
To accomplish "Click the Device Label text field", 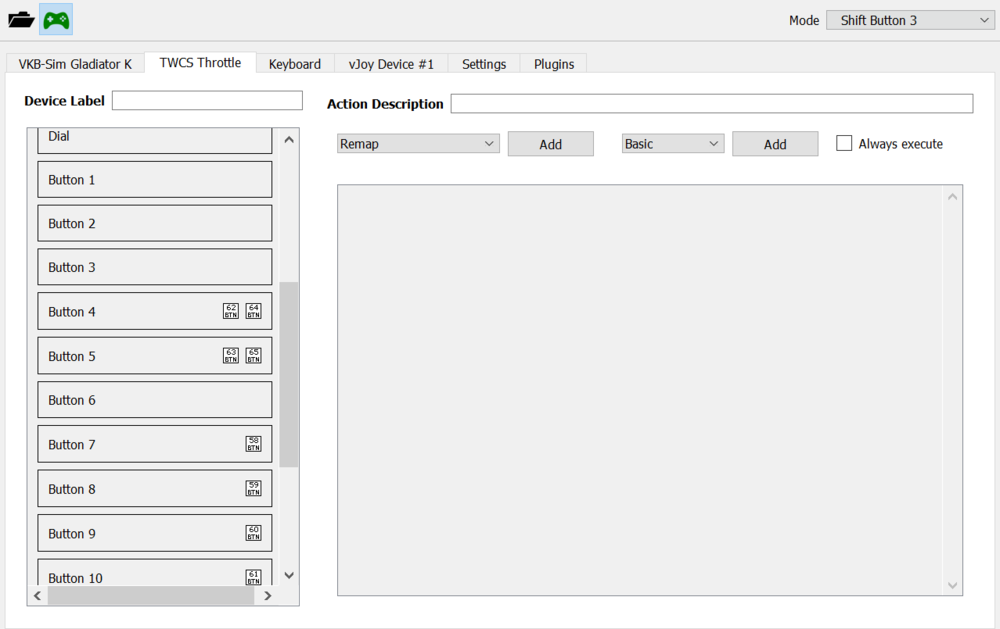I will pyautogui.click(x=207, y=100).
